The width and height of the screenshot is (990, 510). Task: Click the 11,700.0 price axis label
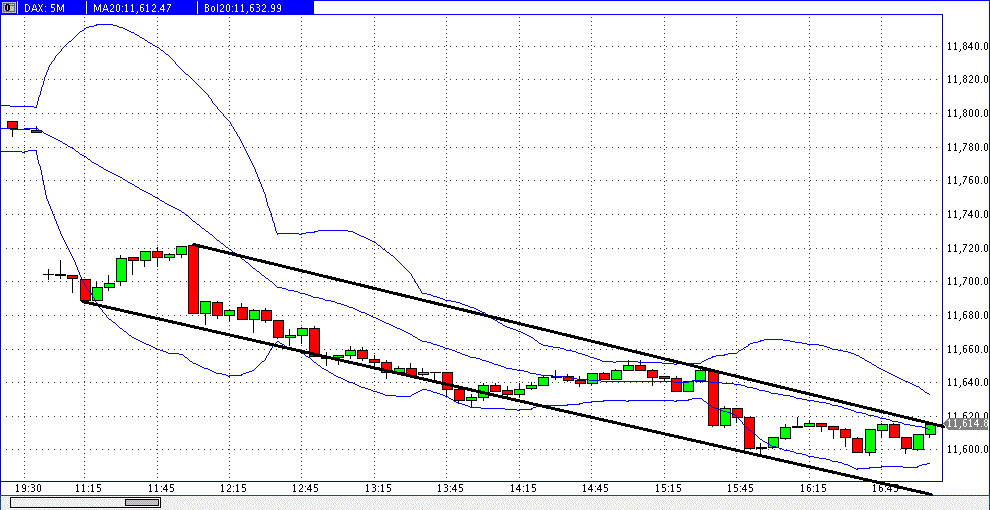click(967, 282)
